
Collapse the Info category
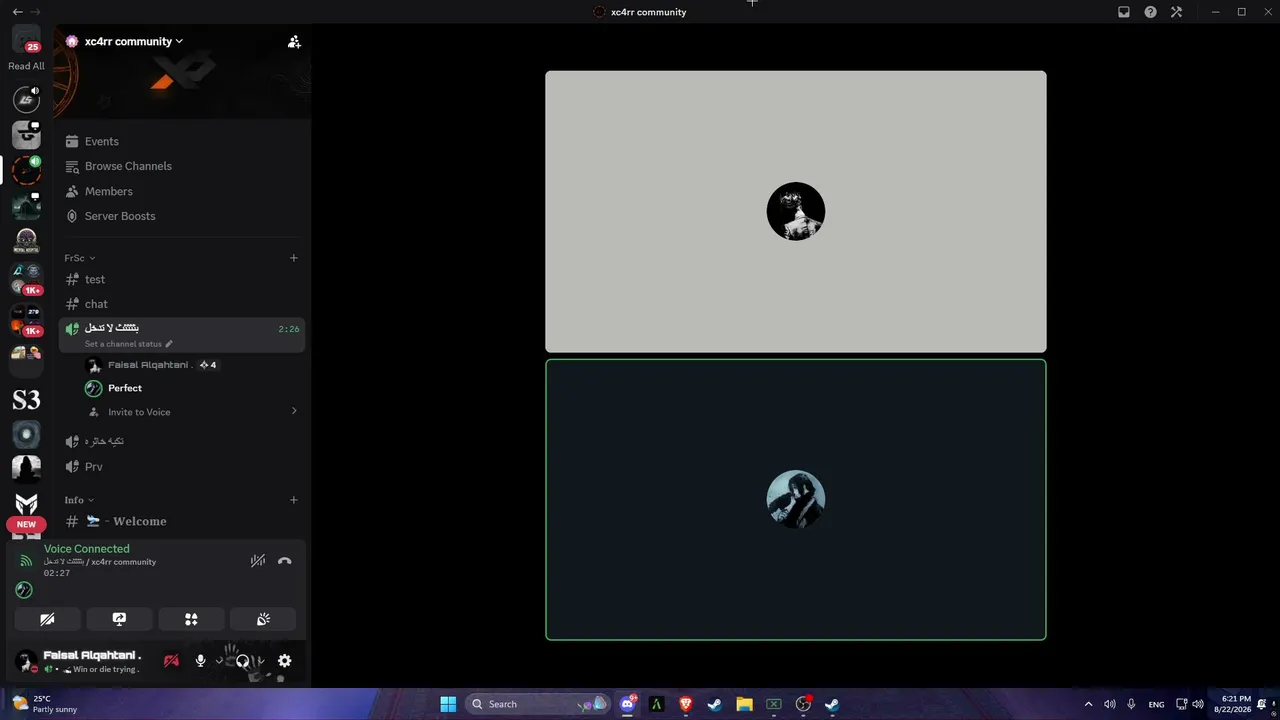point(79,500)
